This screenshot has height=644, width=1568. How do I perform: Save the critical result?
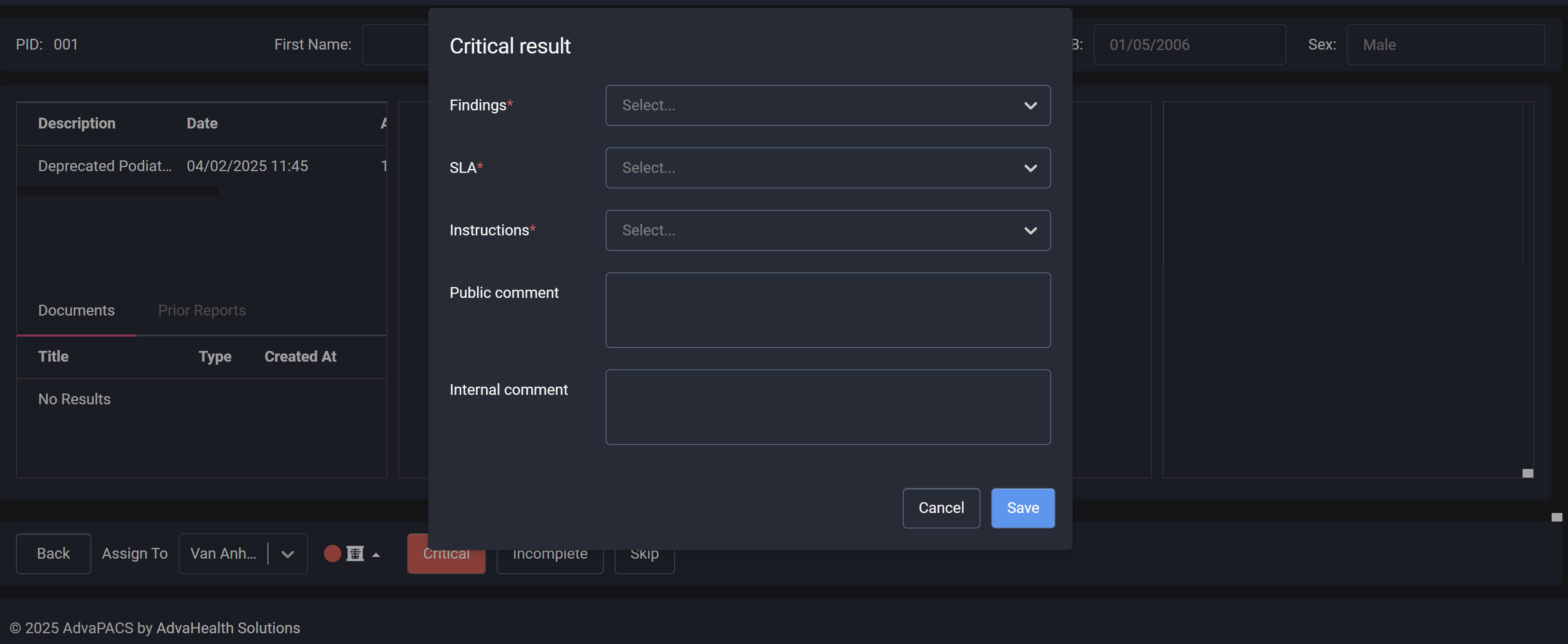1023,508
